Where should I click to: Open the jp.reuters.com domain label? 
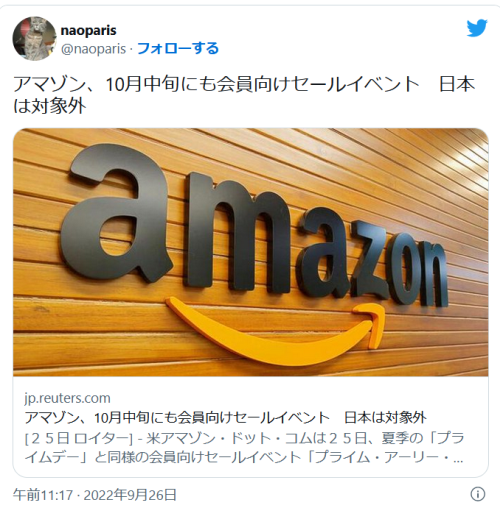tap(67, 398)
